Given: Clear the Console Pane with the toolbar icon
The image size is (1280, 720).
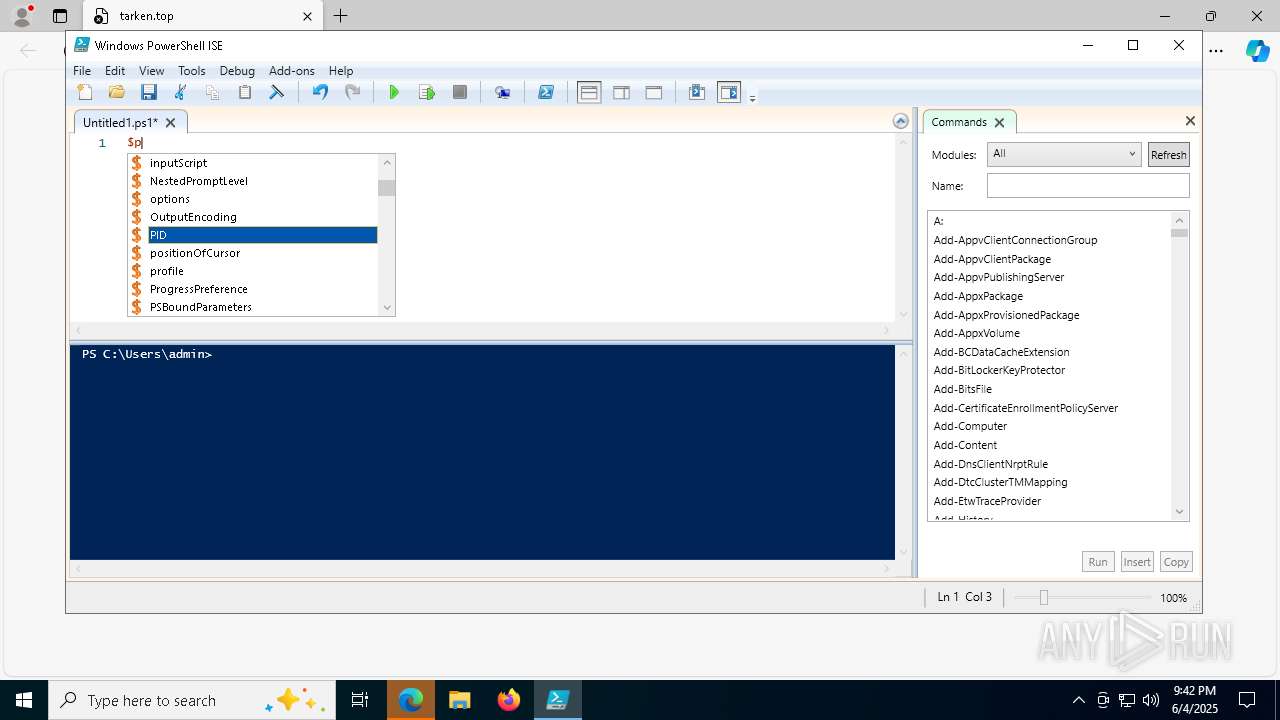Looking at the screenshot, I should click(276, 92).
